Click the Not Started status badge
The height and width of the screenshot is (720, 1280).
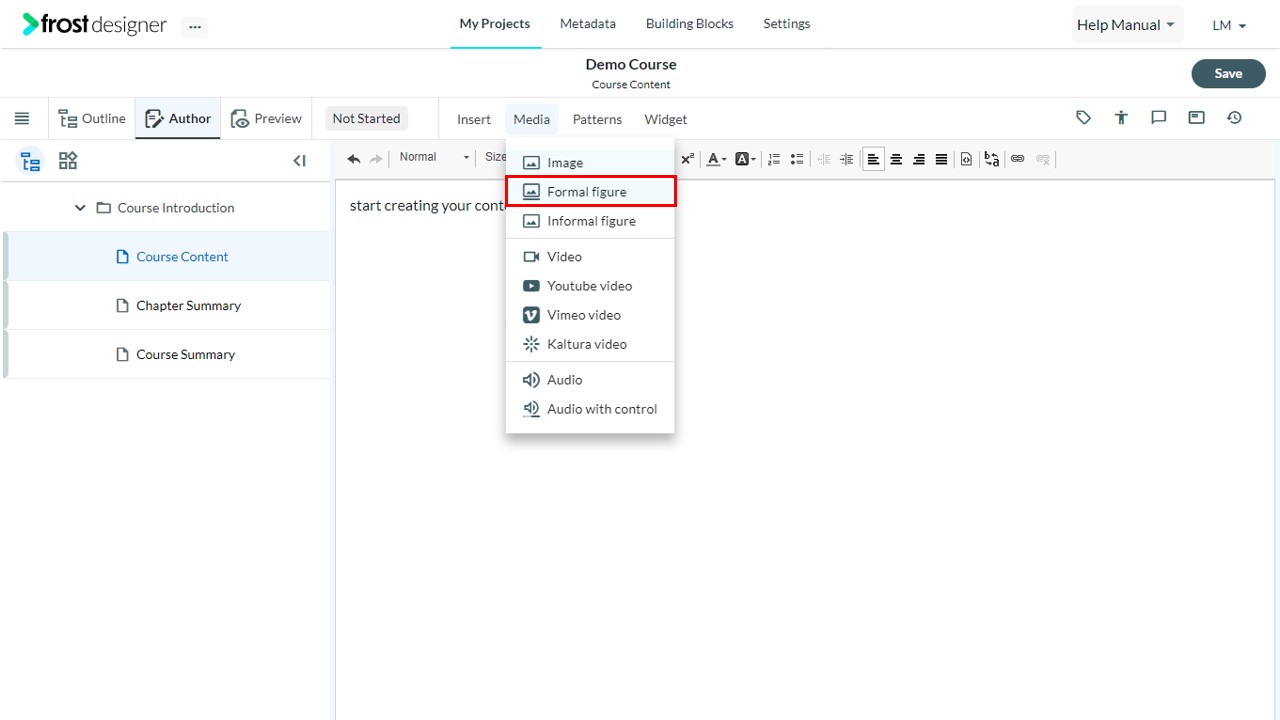(x=366, y=119)
